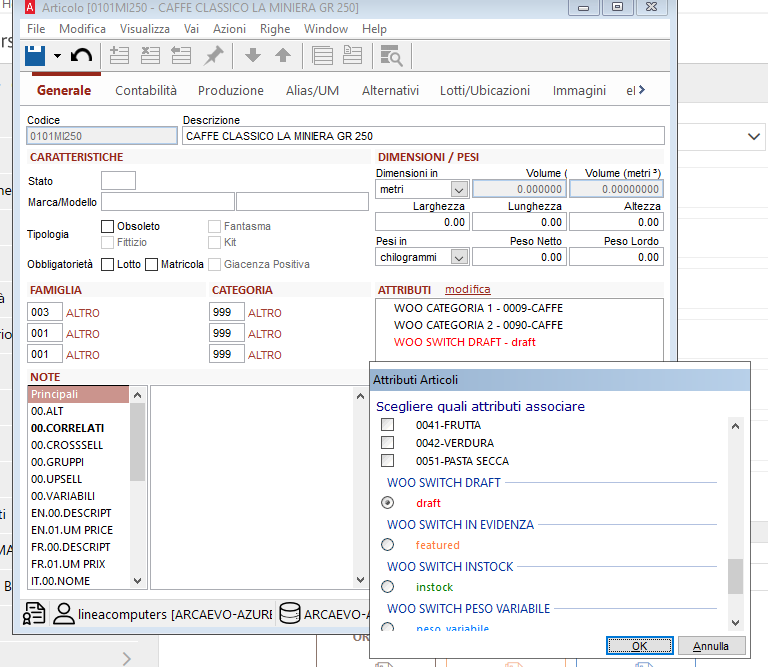Screen dimensions: 768x667
Task: Open the Azioni menu
Action: [x=229, y=29]
